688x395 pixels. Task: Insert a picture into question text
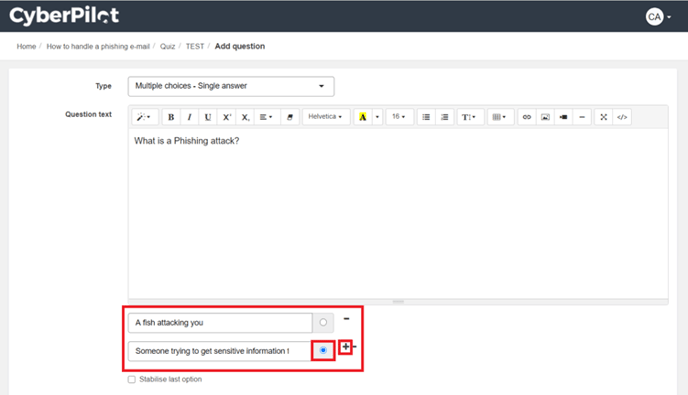pos(545,117)
